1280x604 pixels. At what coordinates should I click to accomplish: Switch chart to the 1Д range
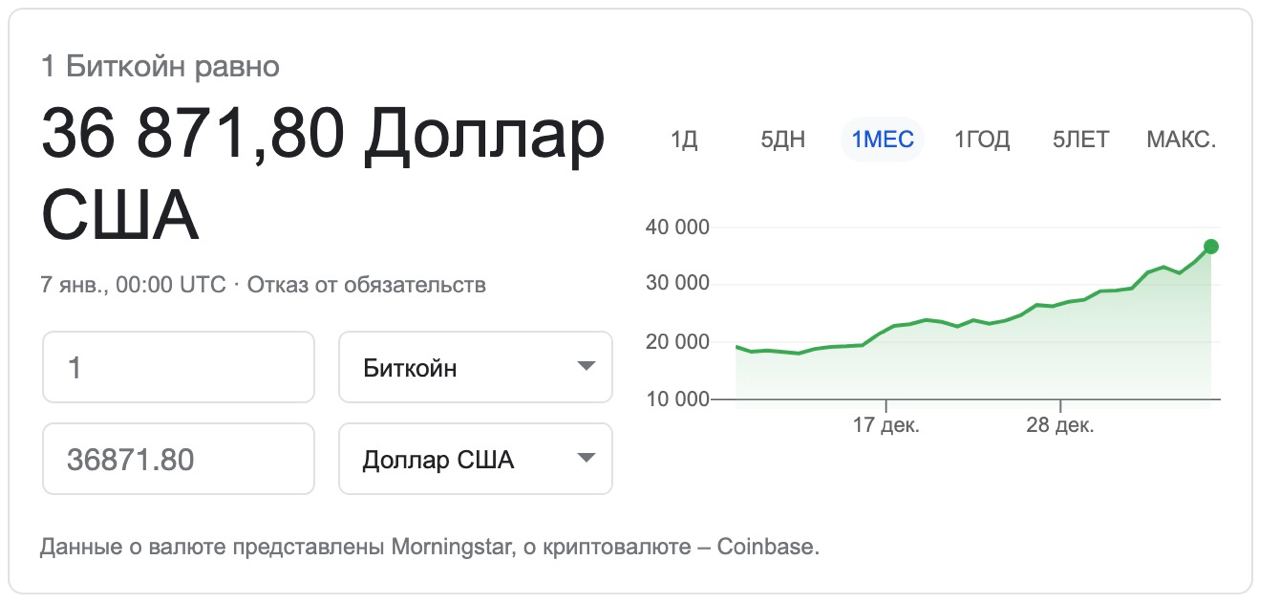684,139
